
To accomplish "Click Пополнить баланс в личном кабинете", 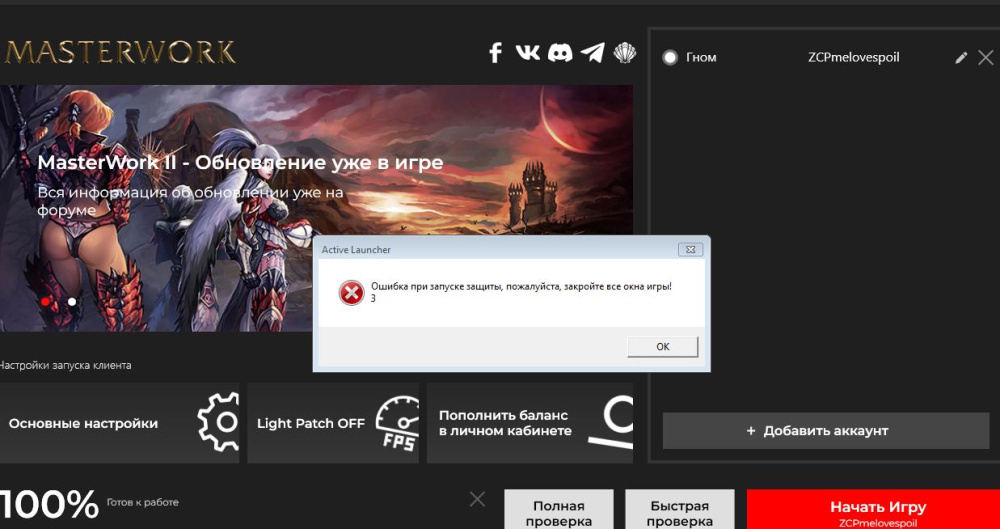I will 529,423.
